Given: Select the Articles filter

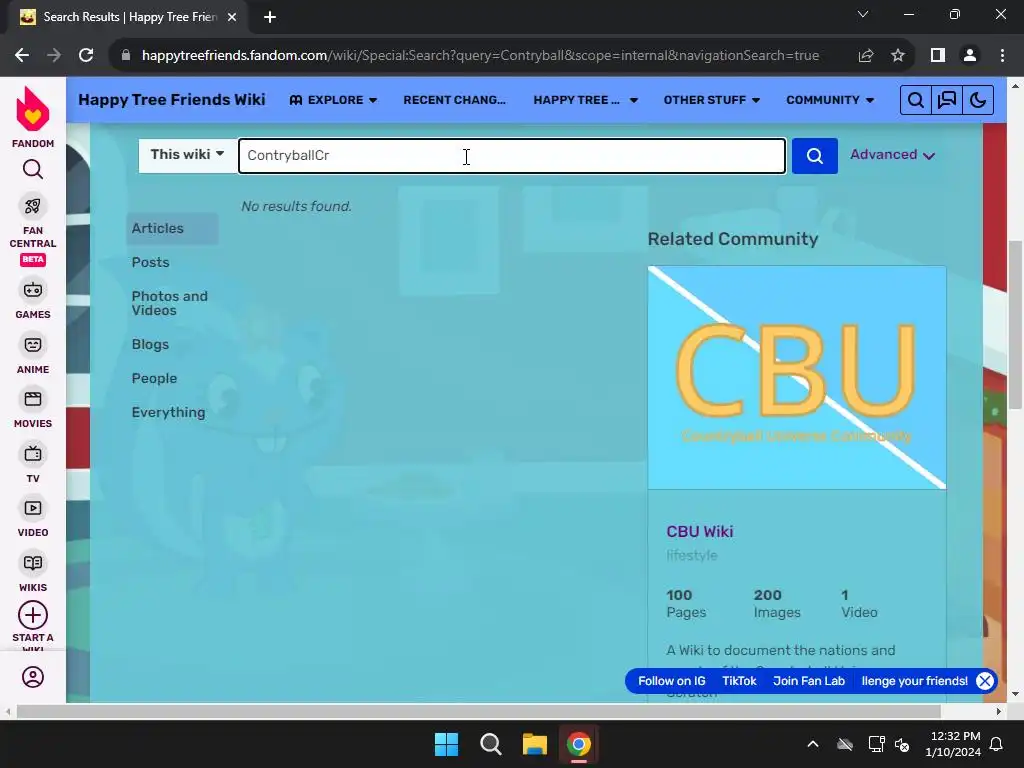Looking at the screenshot, I should [x=172, y=229].
